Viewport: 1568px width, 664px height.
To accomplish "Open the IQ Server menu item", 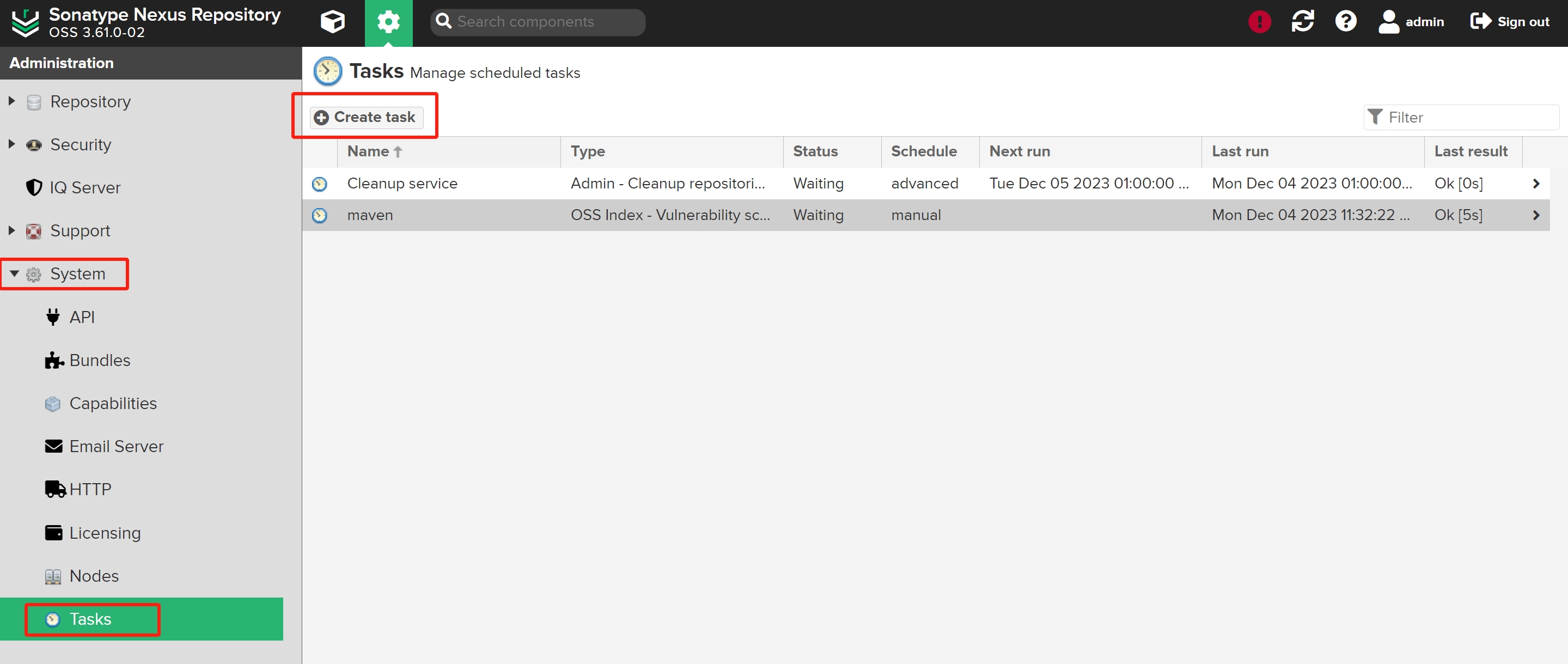I will [x=84, y=187].
